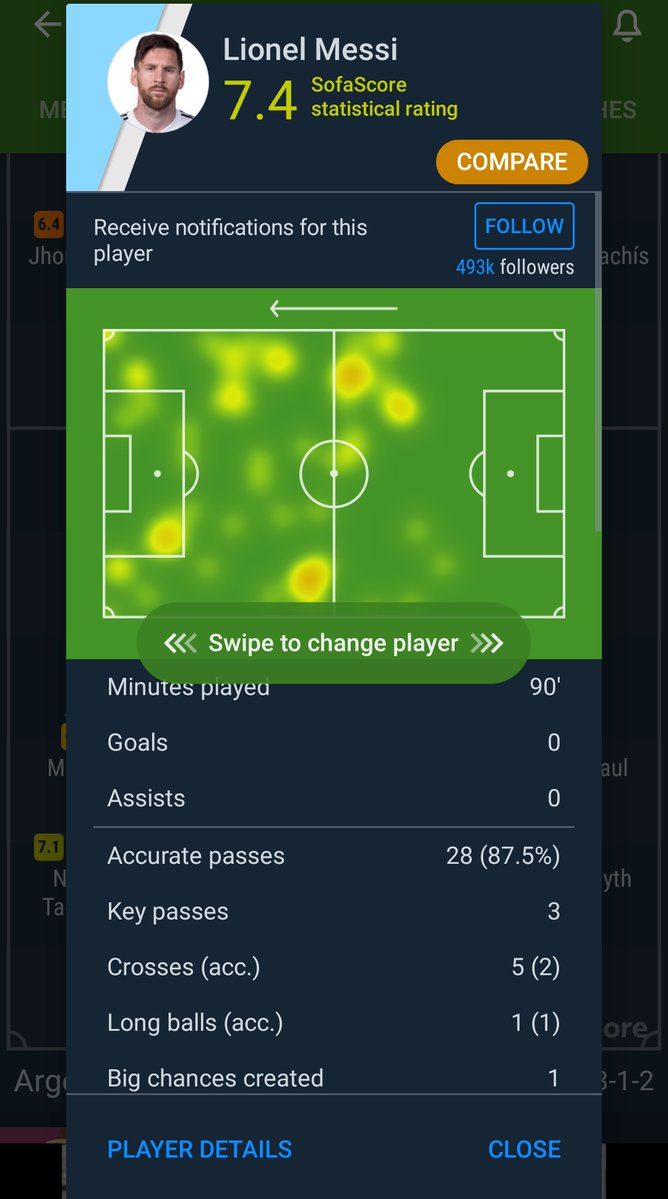
Task: Tap the 7.4 SofaScore rating number
Action: click(x=260, y=101)
